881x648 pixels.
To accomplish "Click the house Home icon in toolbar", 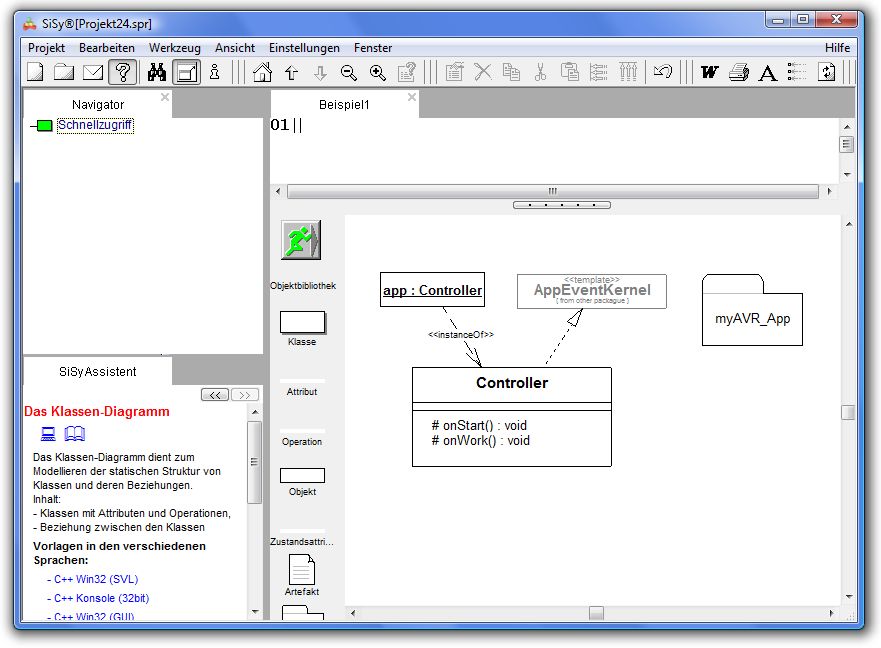I will coord(262,72).
